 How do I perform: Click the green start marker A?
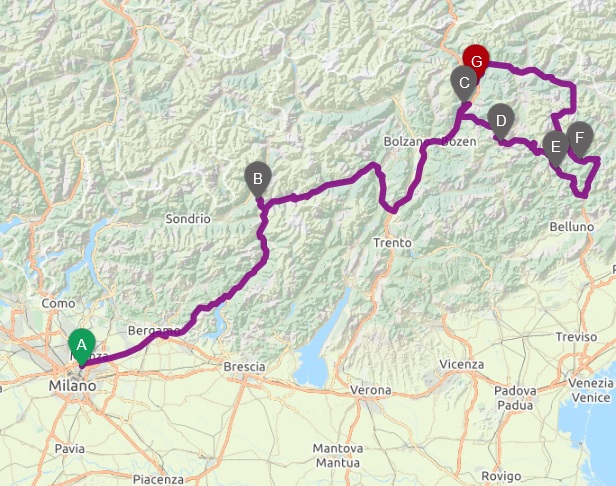(82, 347)
